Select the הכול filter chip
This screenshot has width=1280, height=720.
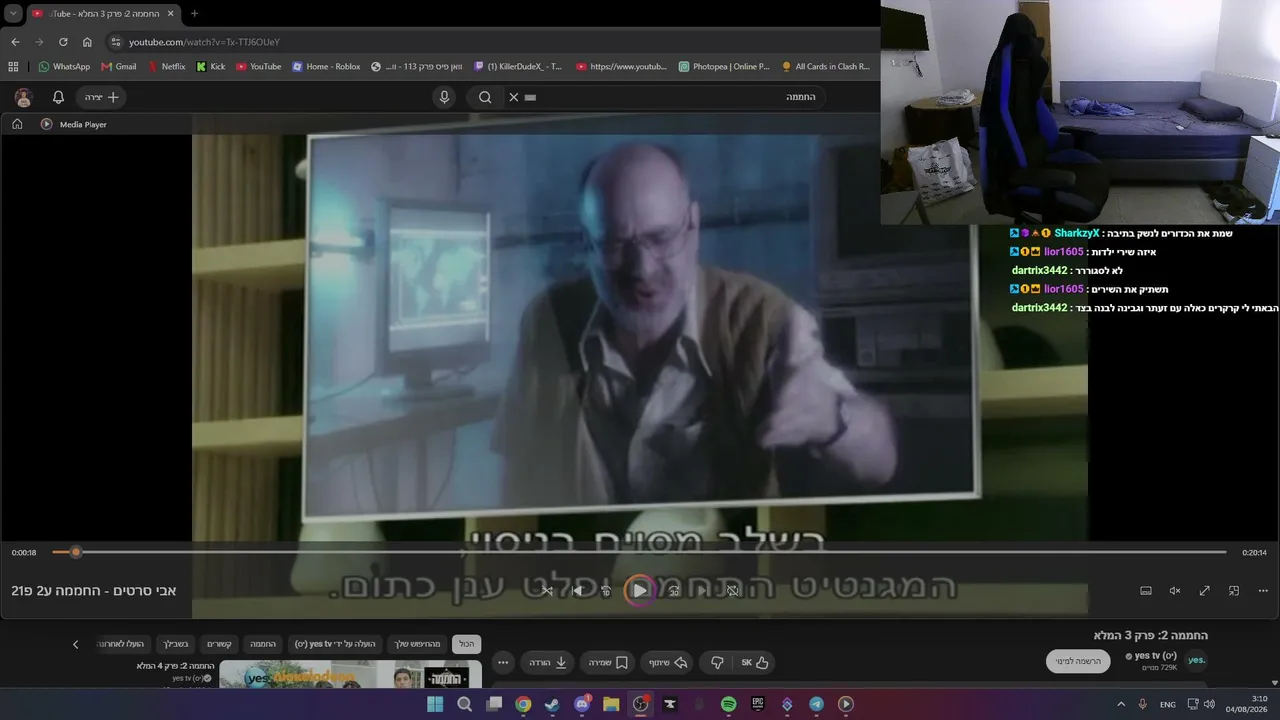466,644
